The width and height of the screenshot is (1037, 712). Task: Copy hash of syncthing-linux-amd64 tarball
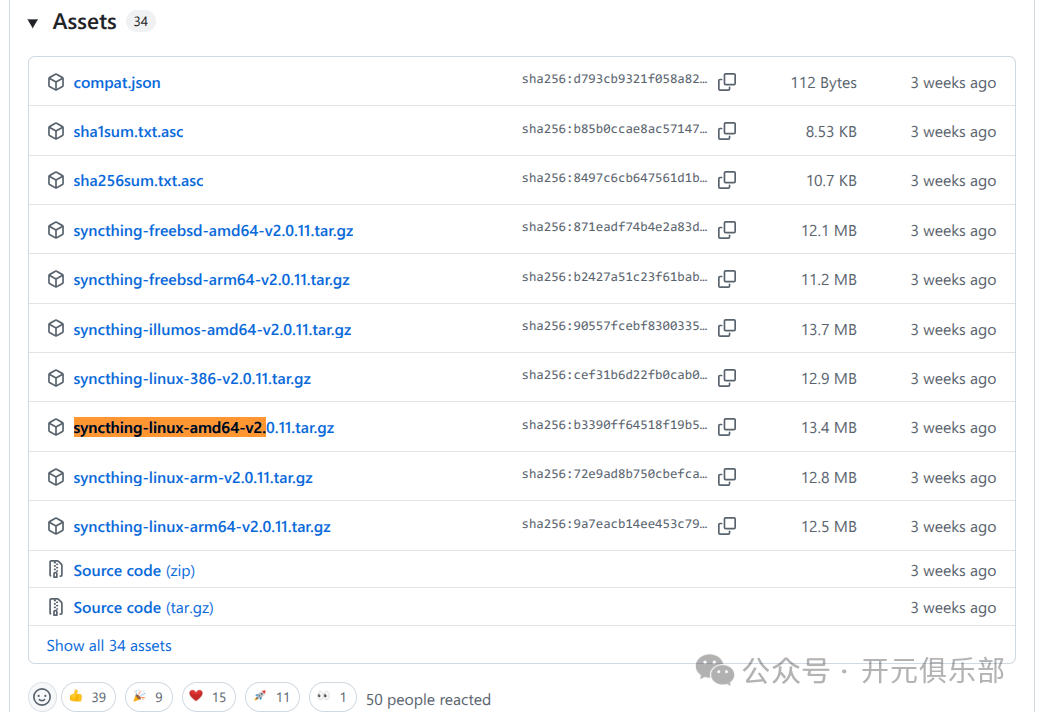727,427
